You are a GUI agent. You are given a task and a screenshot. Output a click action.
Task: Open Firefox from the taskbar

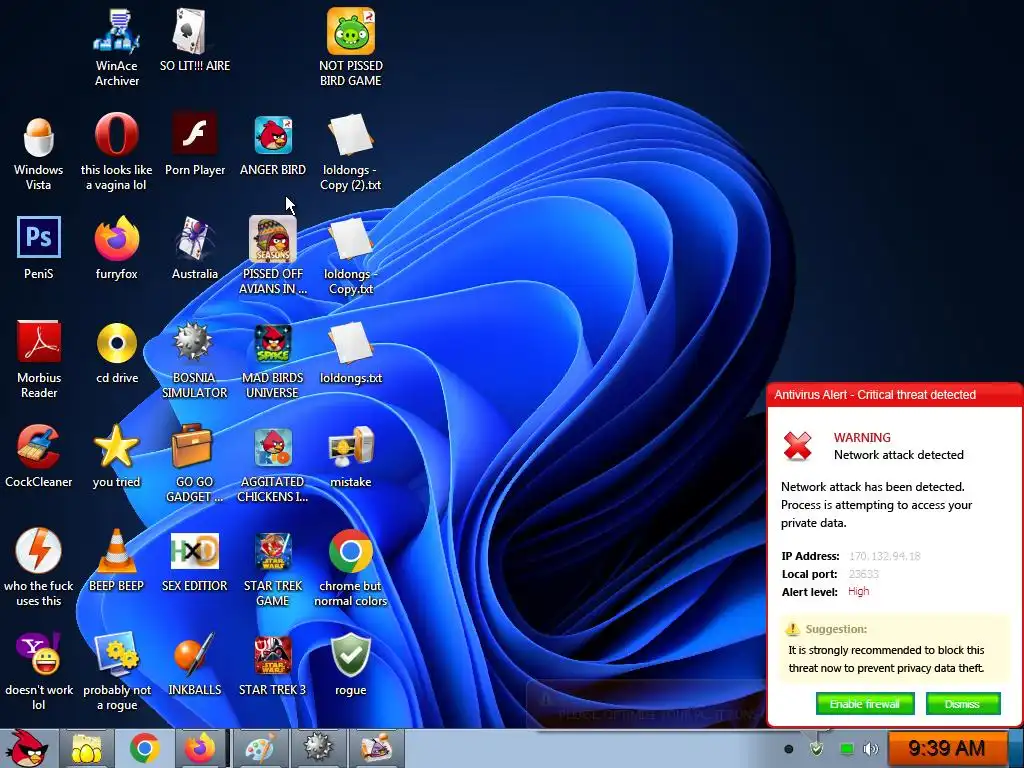[x=200, y=748]
